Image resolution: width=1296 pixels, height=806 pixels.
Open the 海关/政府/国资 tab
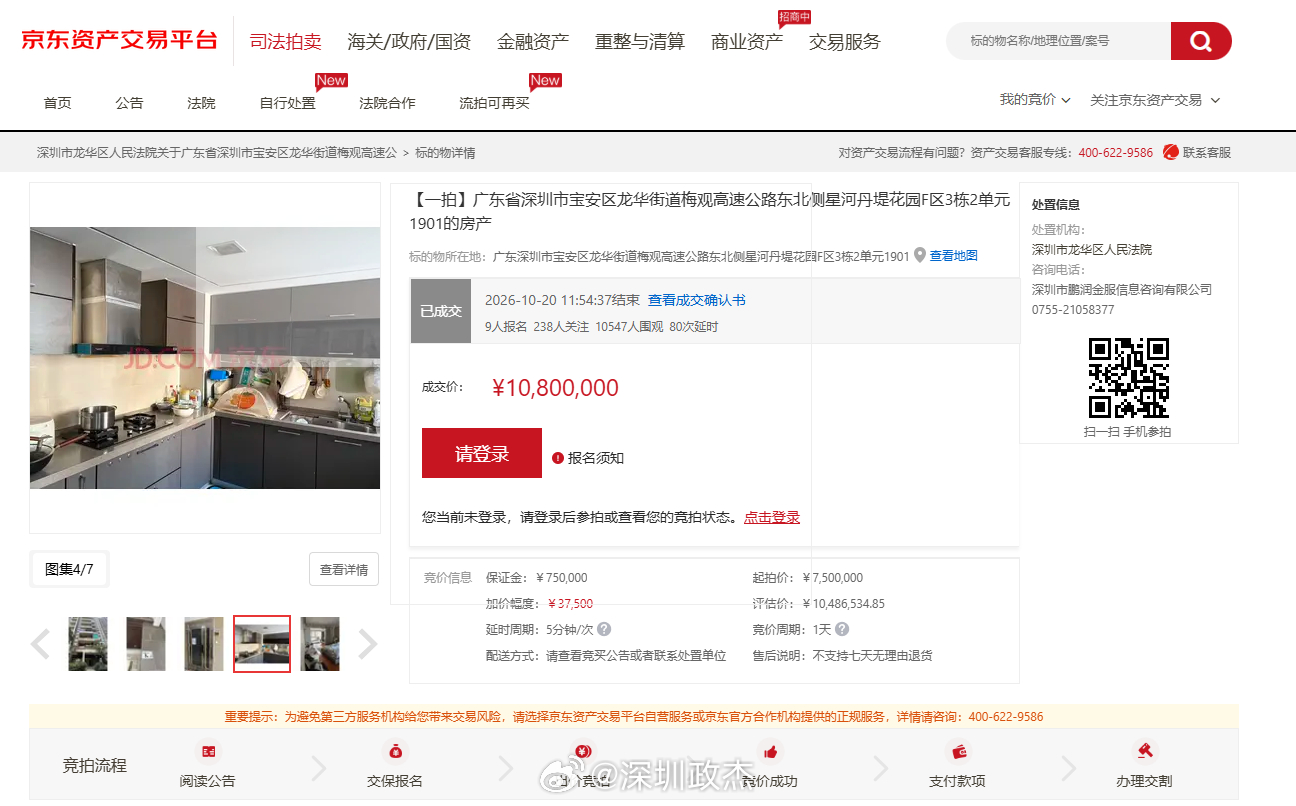(x=409, y=42)
